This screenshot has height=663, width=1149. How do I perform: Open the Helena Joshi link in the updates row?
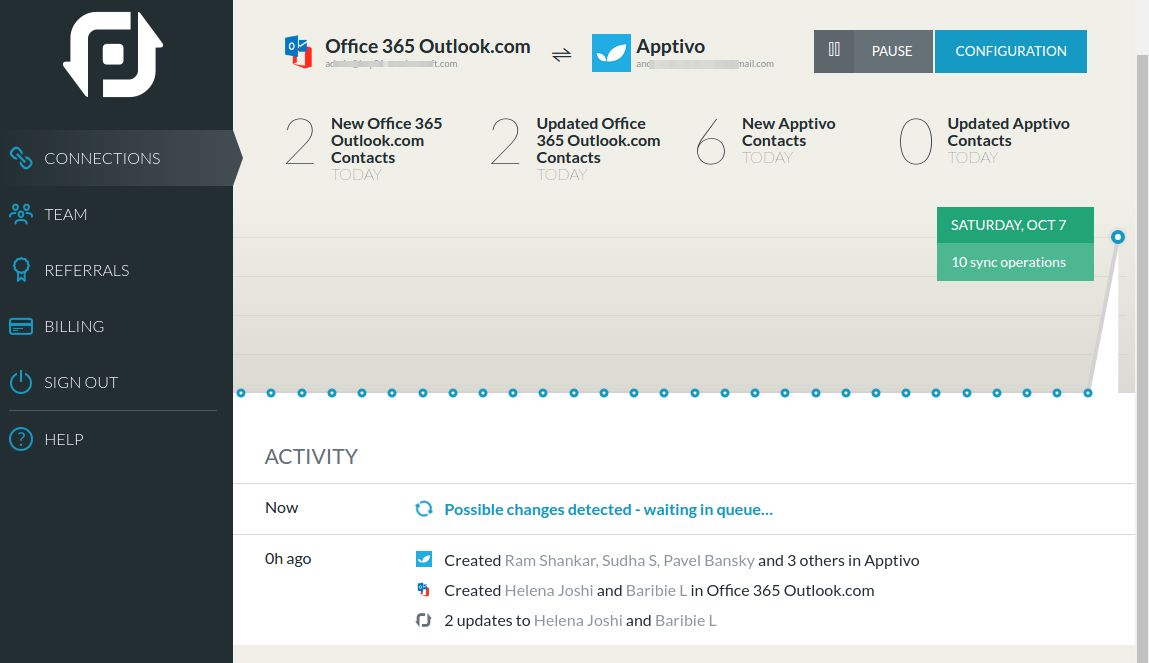(578, 621)
